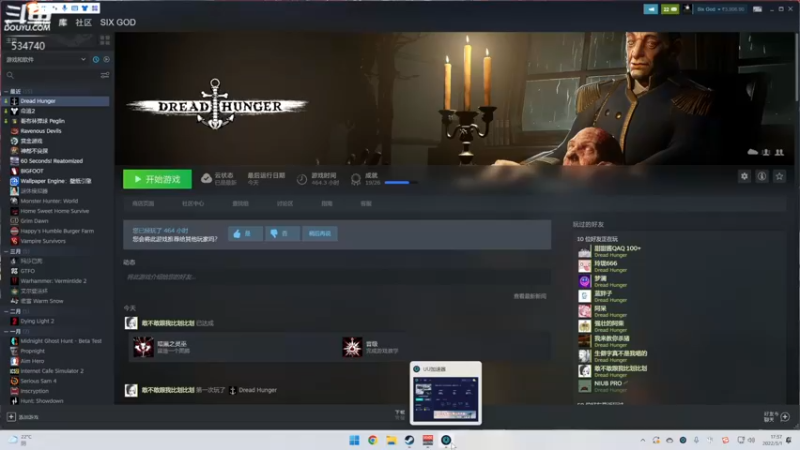Select Wallpaper Engine in library

coord(56,181)
